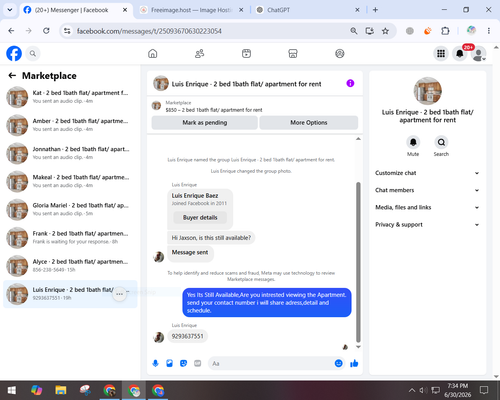Open the taskbar volume speaker icon
The height and width of the screenshot is (400, 500).
[423, 390]
